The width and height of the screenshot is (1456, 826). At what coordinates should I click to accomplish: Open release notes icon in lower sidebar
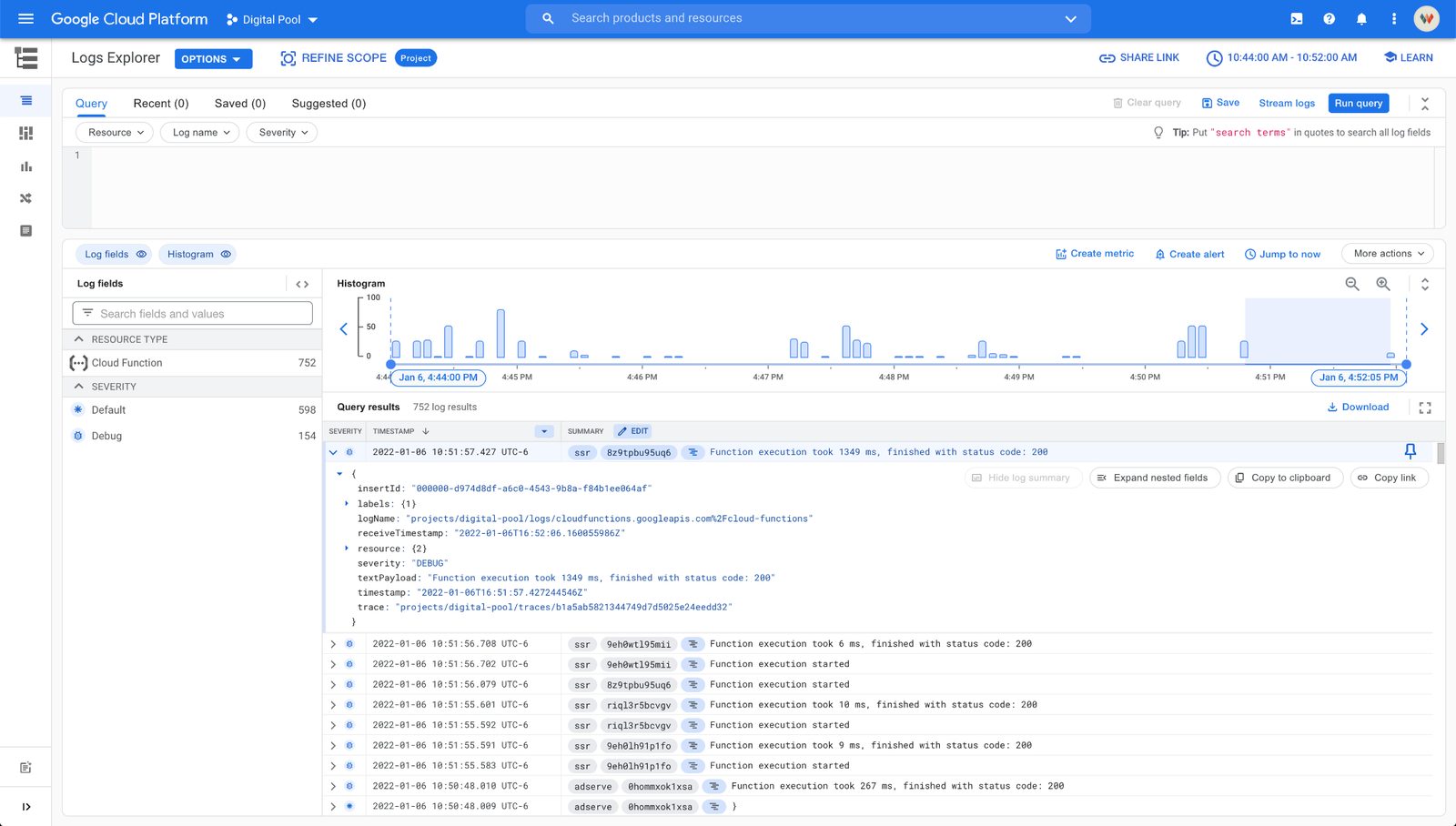25,768
